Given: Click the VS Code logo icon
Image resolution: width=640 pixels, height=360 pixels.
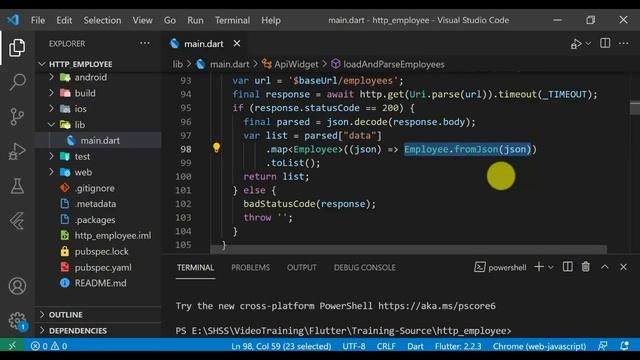Looking at the screenshot, I should 13,20.
